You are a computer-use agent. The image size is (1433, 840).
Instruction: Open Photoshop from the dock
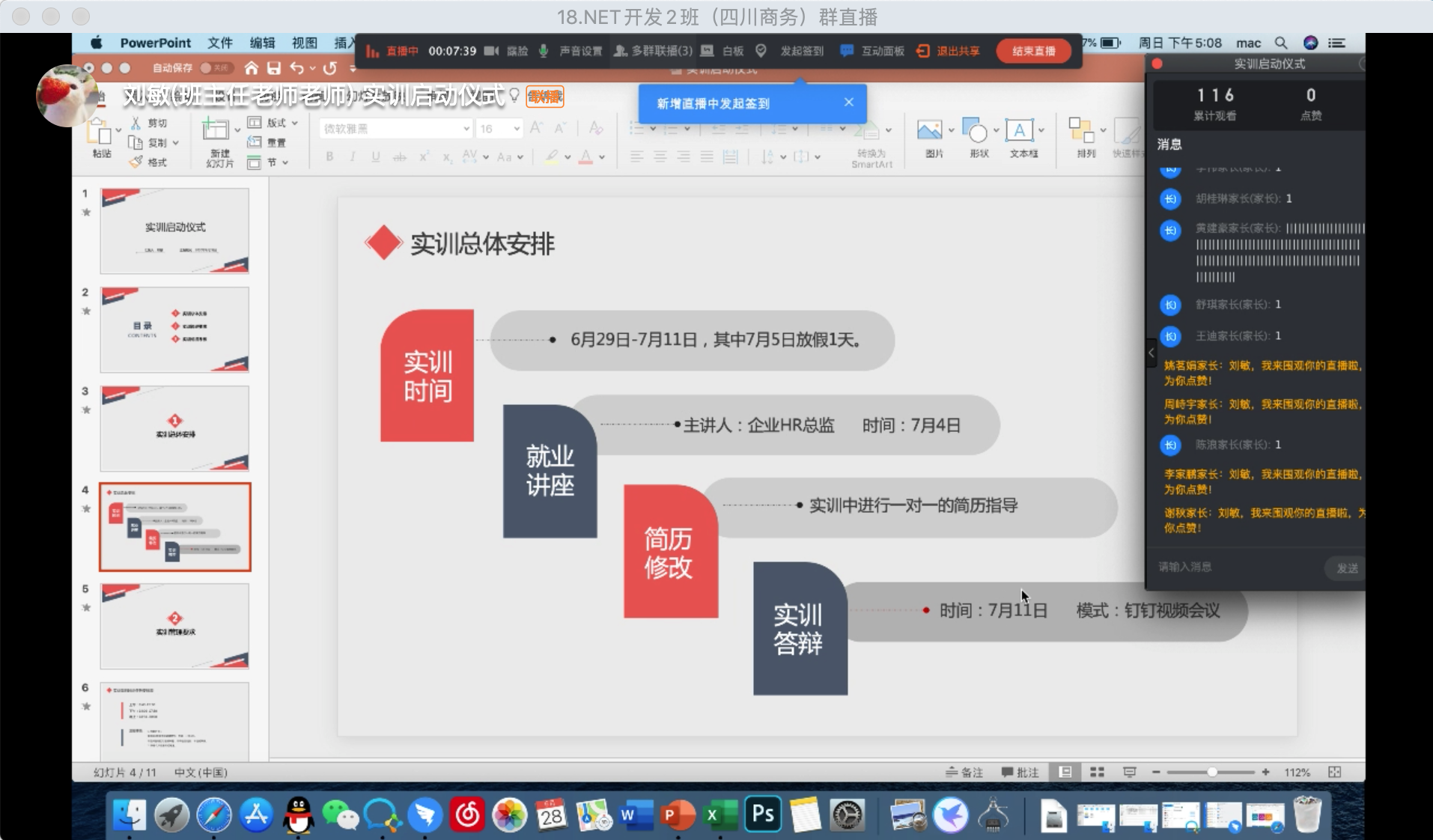pos(762,815)
